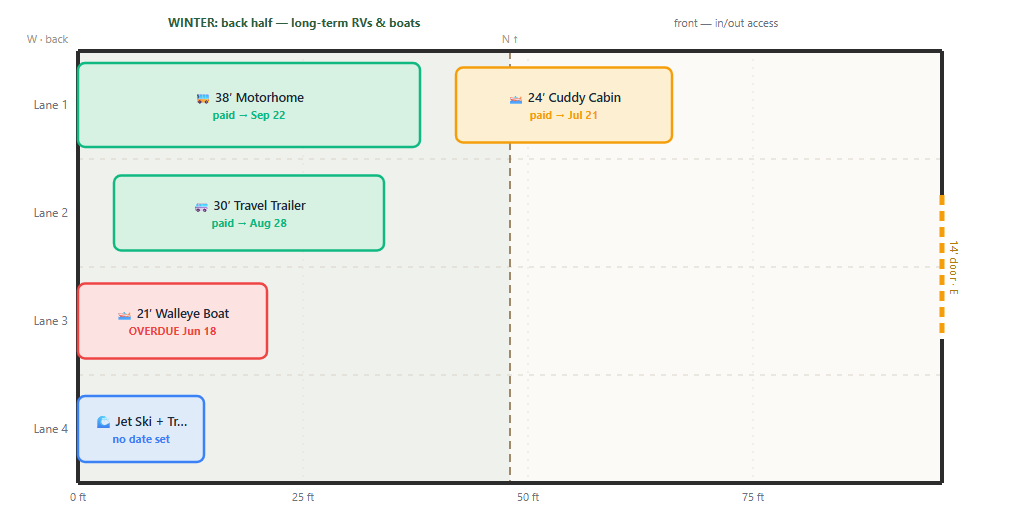1028x523 pixels.
Task: Click the WINTER back half heading
Action: 294,23
